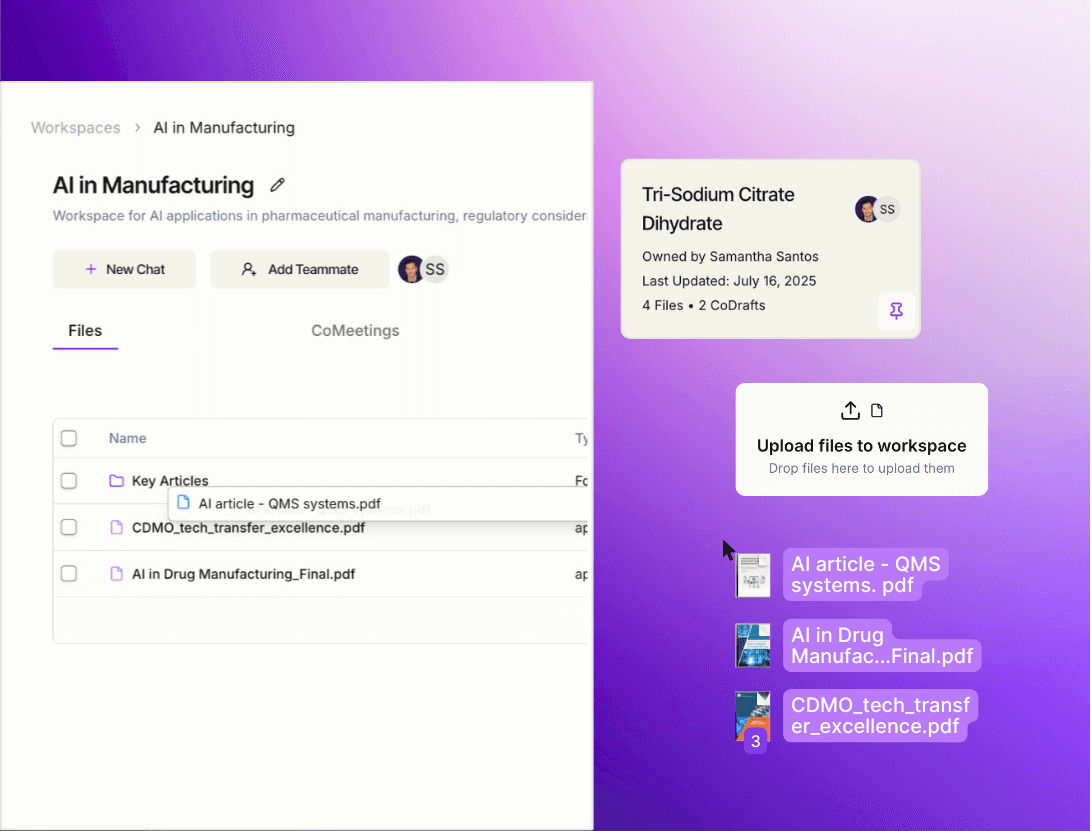The height and width of the screenshot is (831, 1091).
Task: Click the pencil edit icon beside workspace title
Action: click(277, 185)
